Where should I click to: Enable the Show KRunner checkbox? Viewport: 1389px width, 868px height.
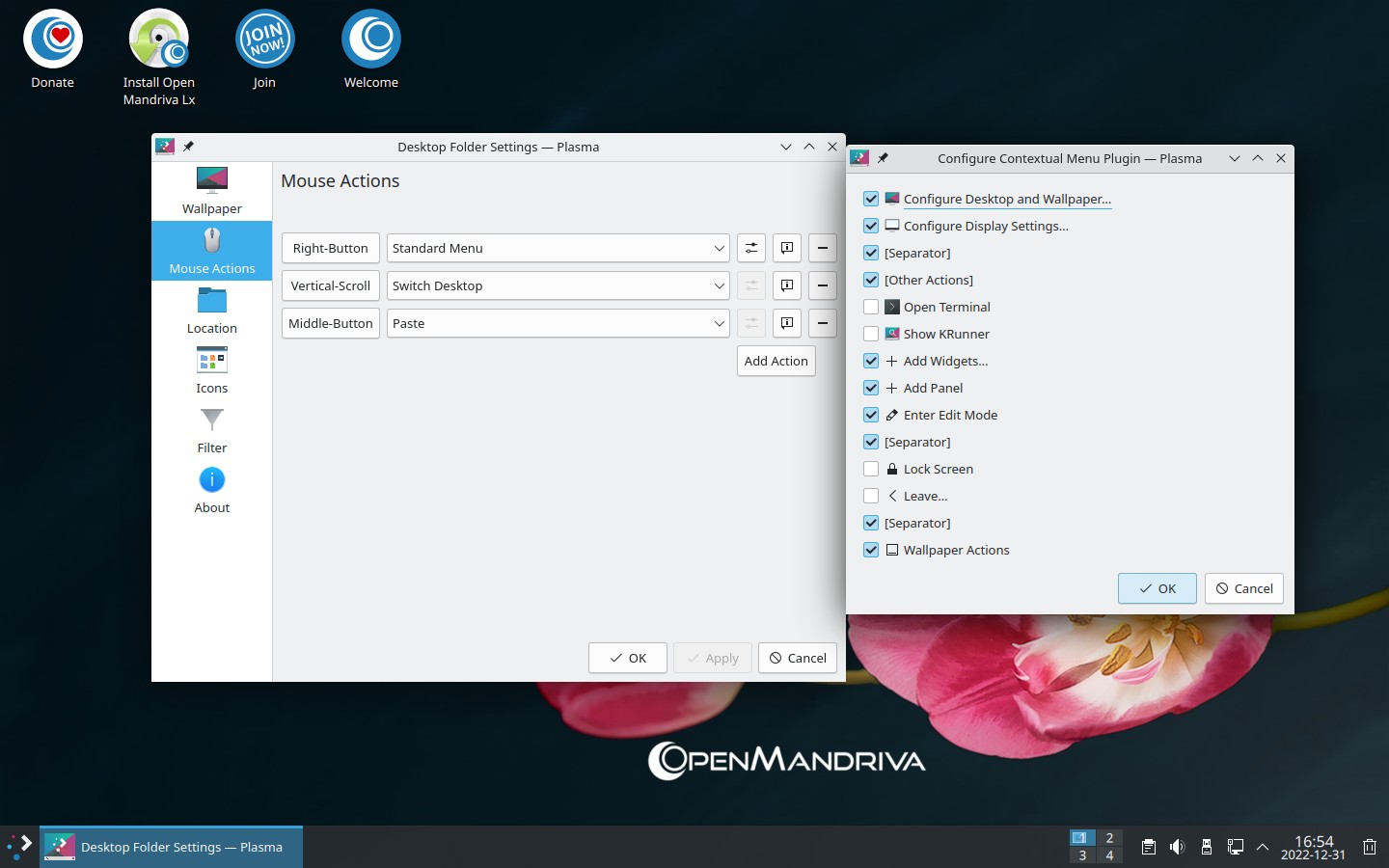(x=871, y=334)
